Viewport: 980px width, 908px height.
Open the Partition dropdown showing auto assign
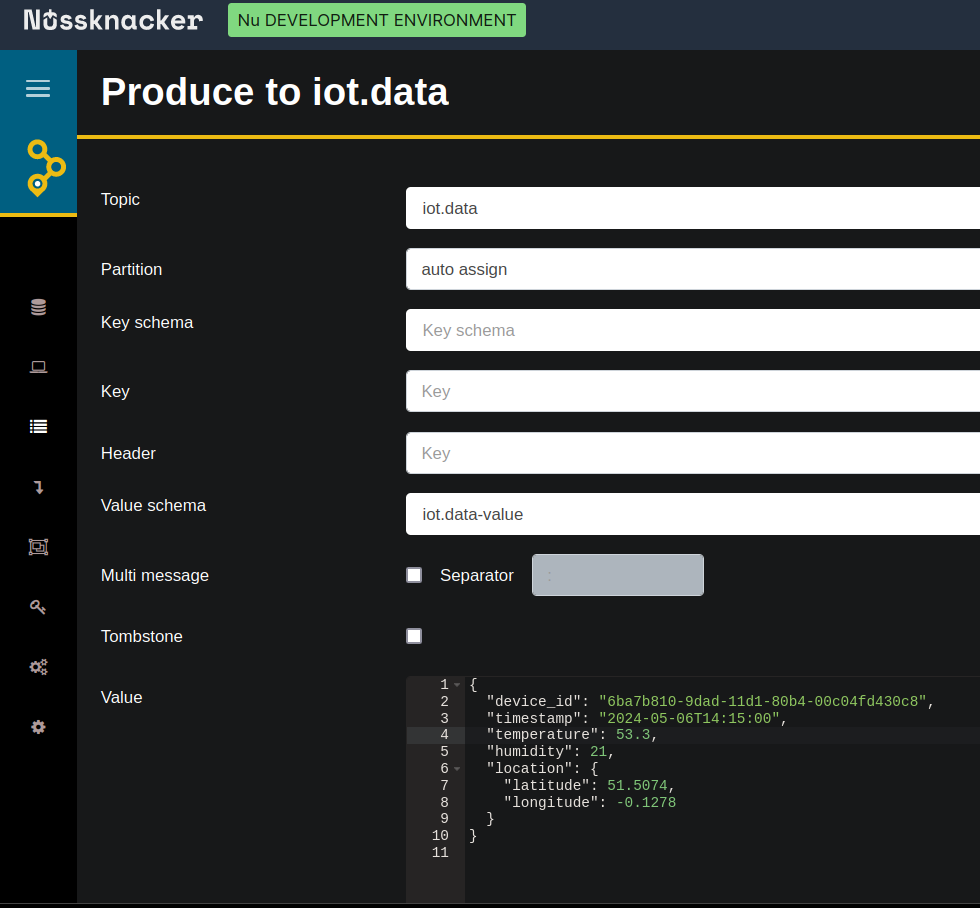pyautogui.click(x=692, y=269)
